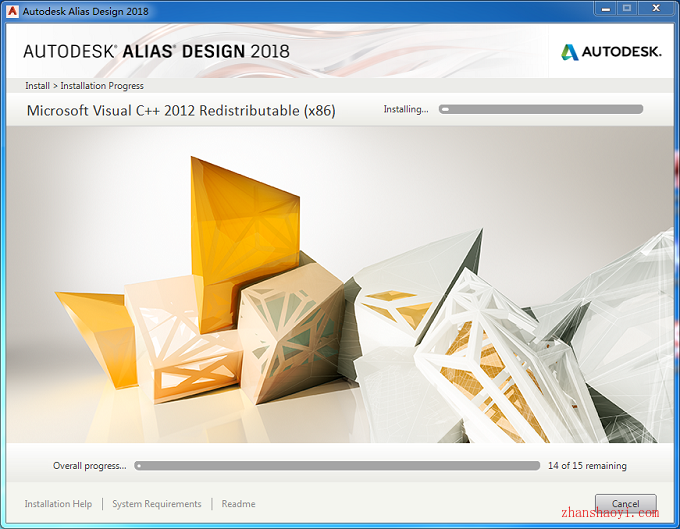Click the "Overall progress..." label
Viewport: 680px width, 529px height.
[90, 466]
